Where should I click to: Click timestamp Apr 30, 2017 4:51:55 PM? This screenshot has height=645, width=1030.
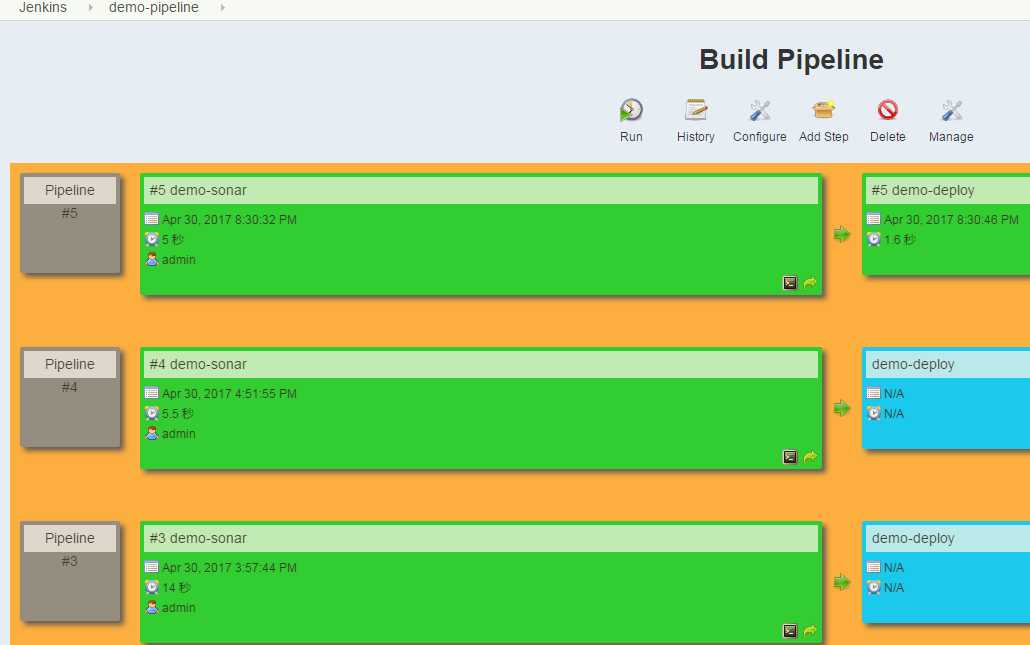tap(229, 393)
